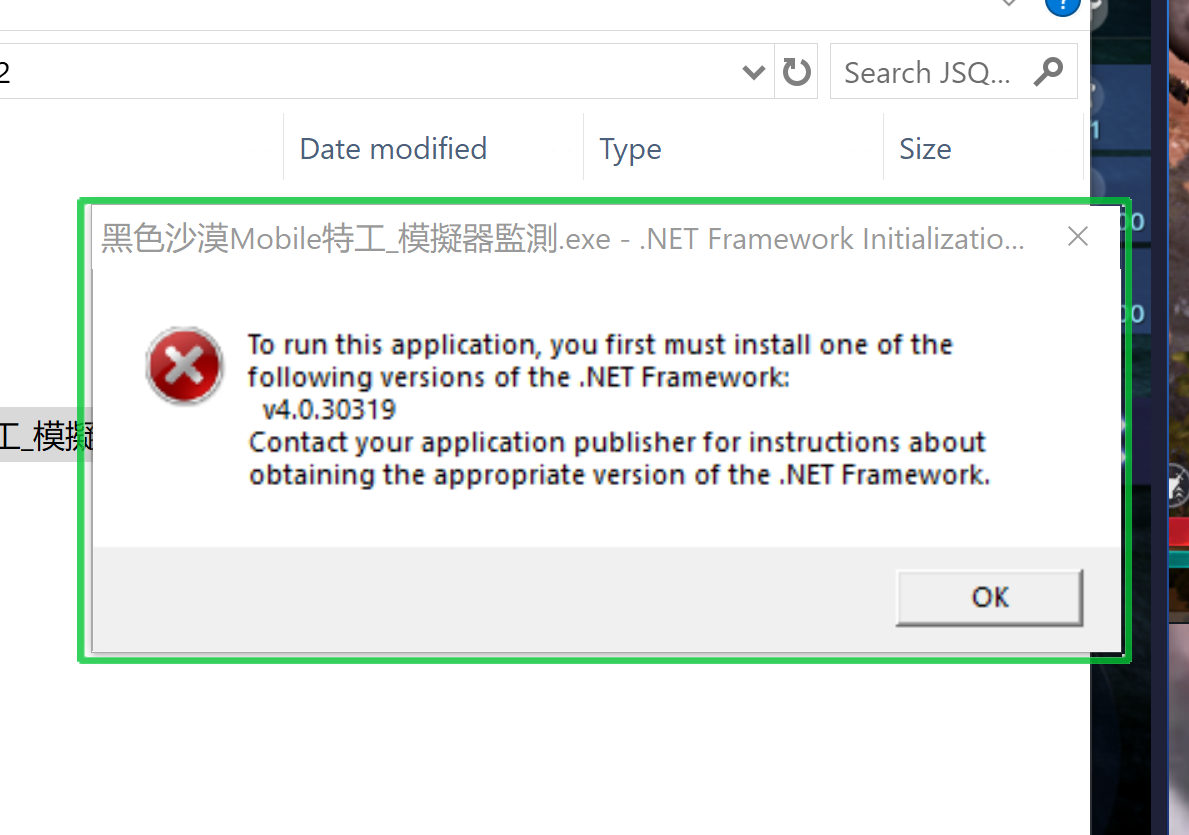Sort files by the Type column header

coord(630,148)
